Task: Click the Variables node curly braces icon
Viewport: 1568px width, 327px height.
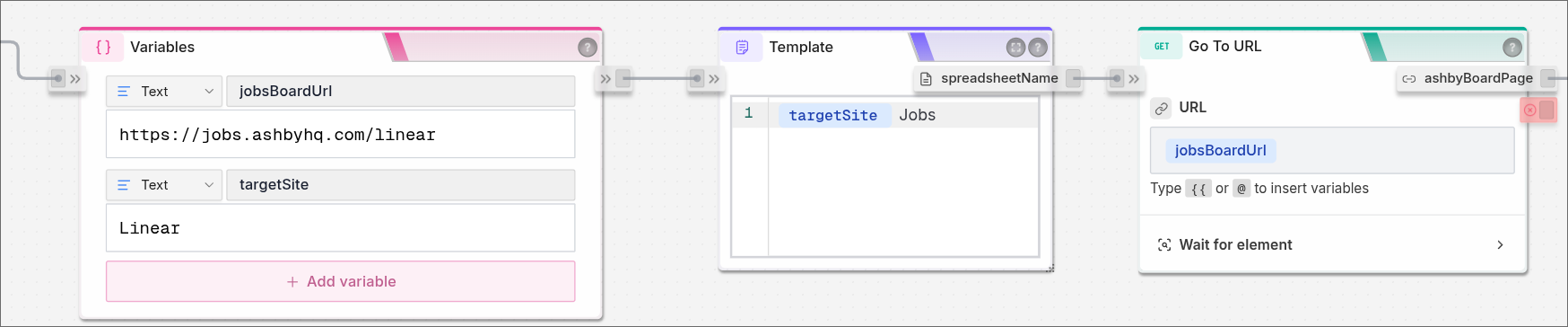Action: tap(103, 47)
